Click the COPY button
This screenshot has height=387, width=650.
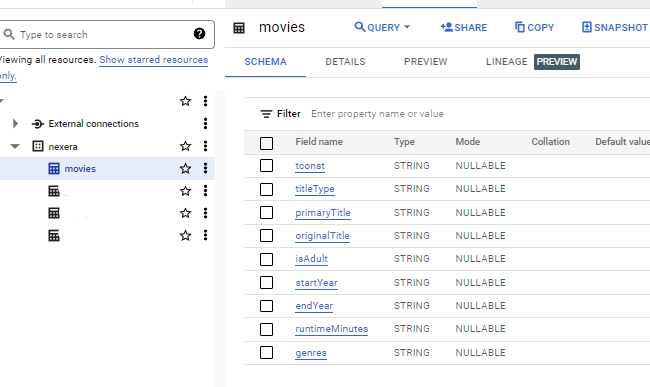(534, 27)
